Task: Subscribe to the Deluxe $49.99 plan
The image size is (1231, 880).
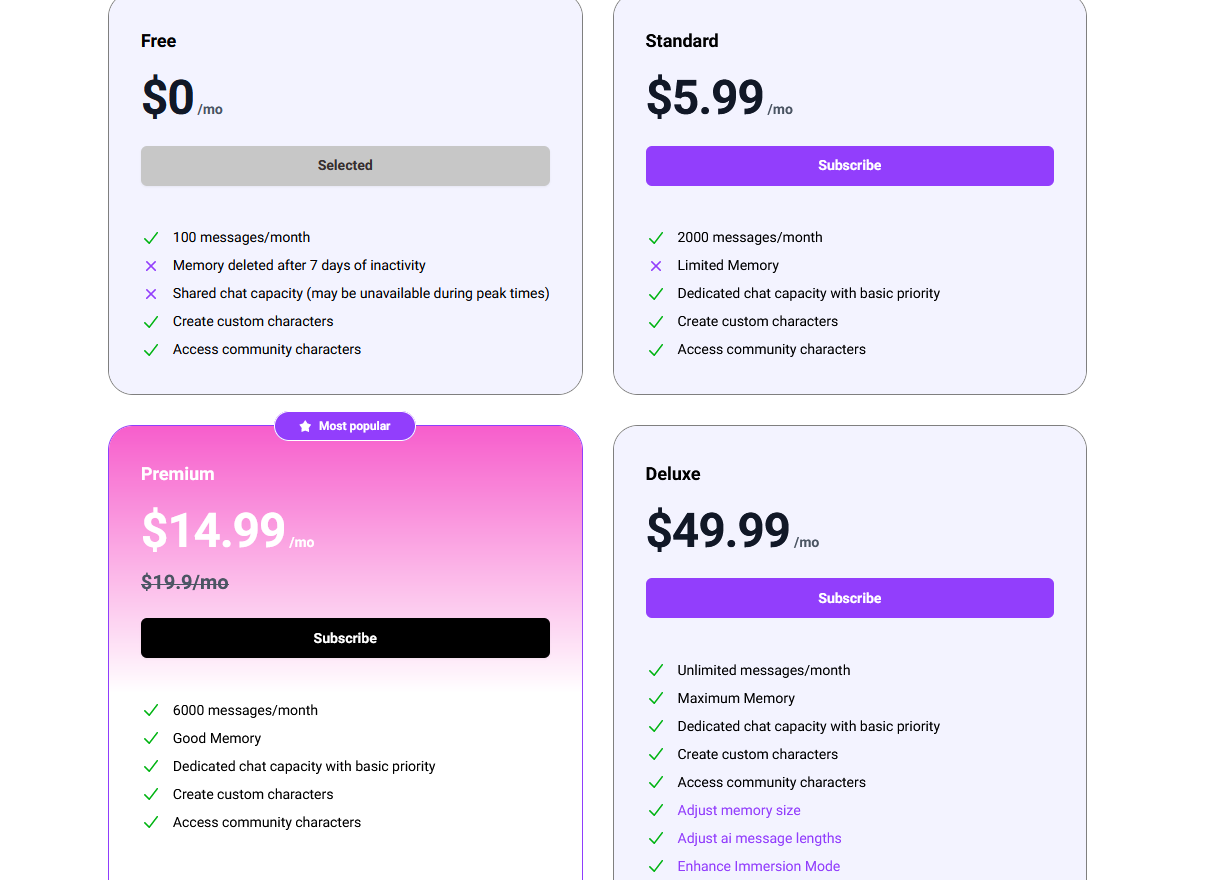Action: tap(850, 598)
